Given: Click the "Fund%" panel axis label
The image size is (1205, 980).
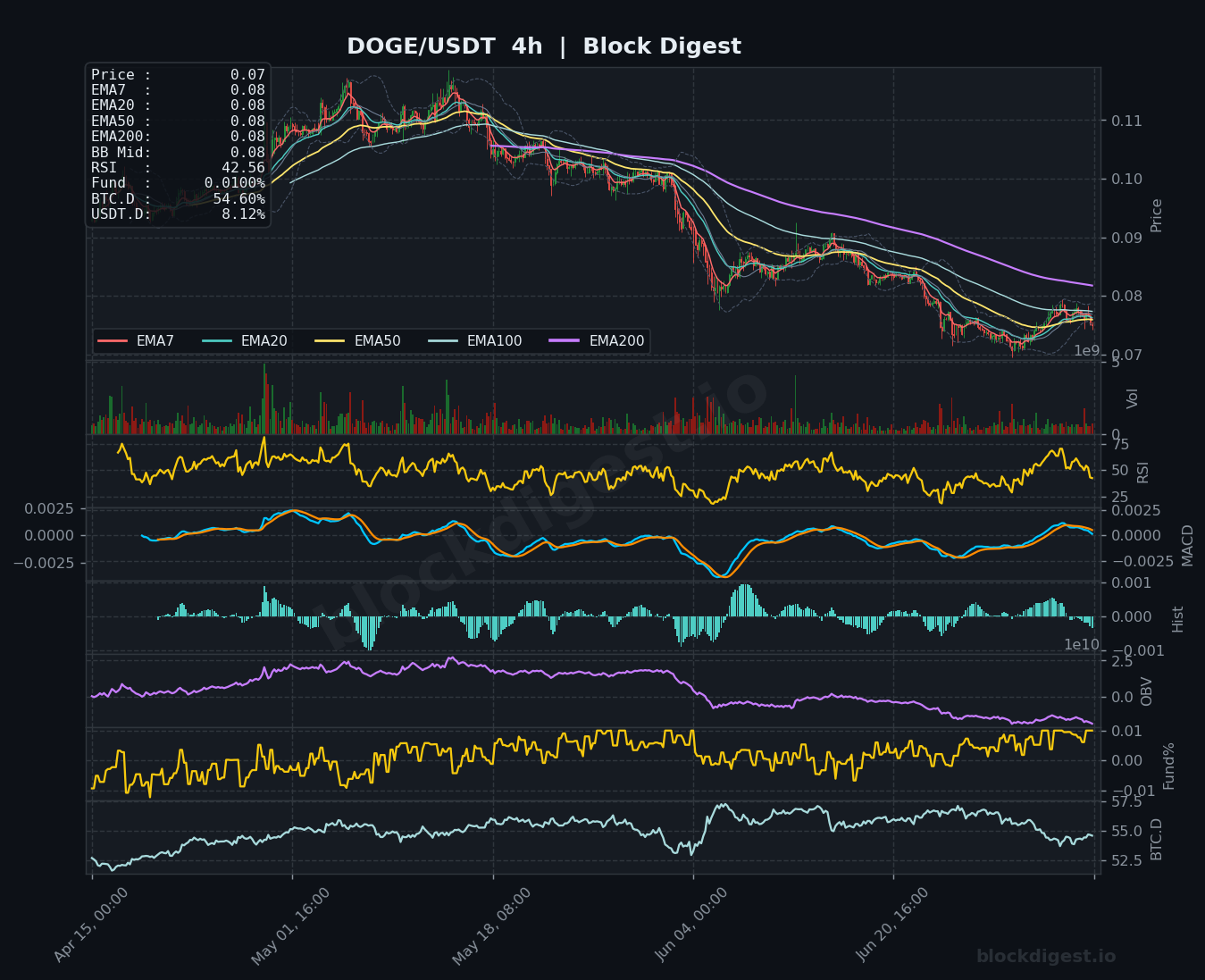Looking at the screenshot, I should click(x=1168, y=766).
